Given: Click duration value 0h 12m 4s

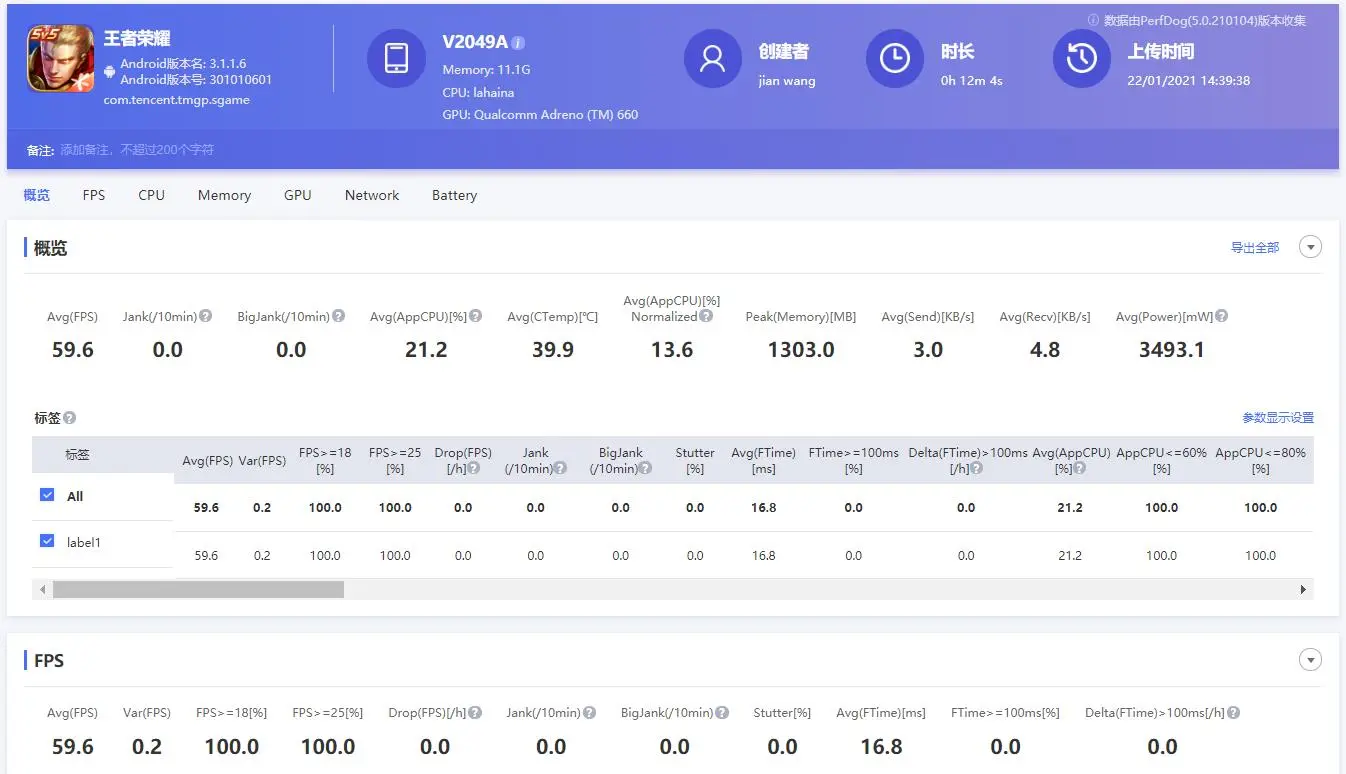Looking at the screenshot, I should (x=971, y=81).
